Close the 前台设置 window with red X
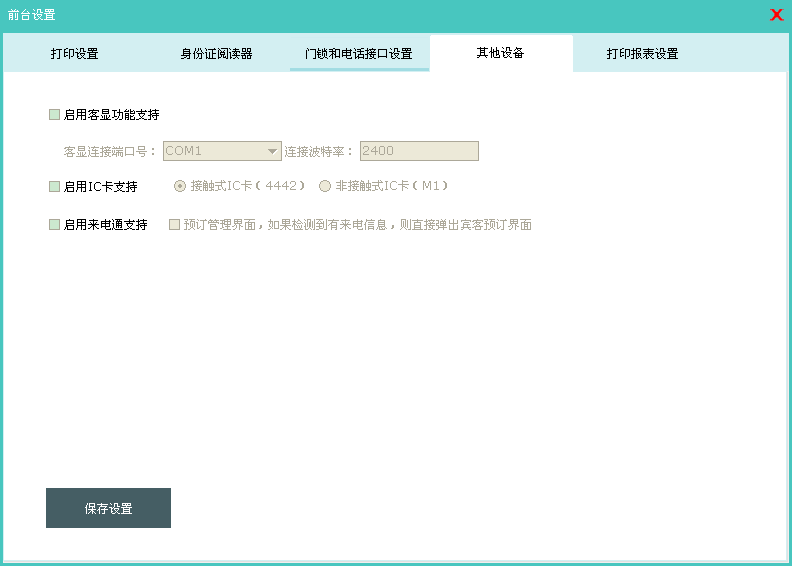Viewport: 792px width, 566px height. [x=776, y=15]
